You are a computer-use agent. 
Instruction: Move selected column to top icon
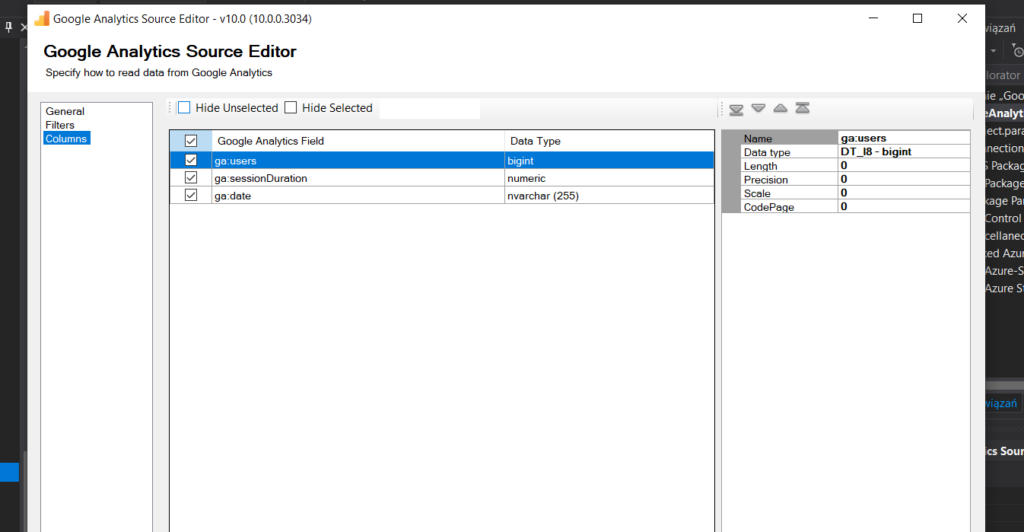[803, 108]
